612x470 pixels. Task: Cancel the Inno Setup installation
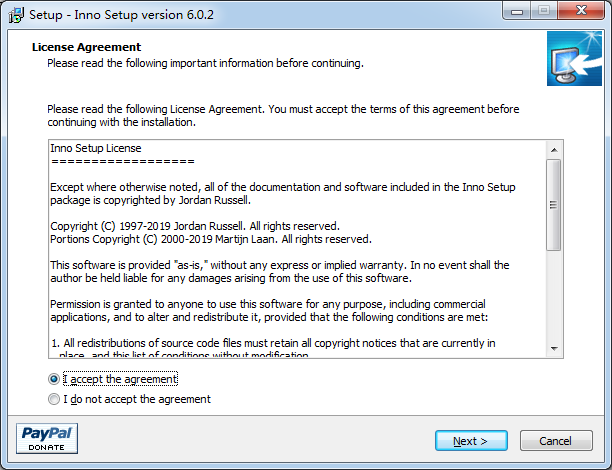coord(555,440)
